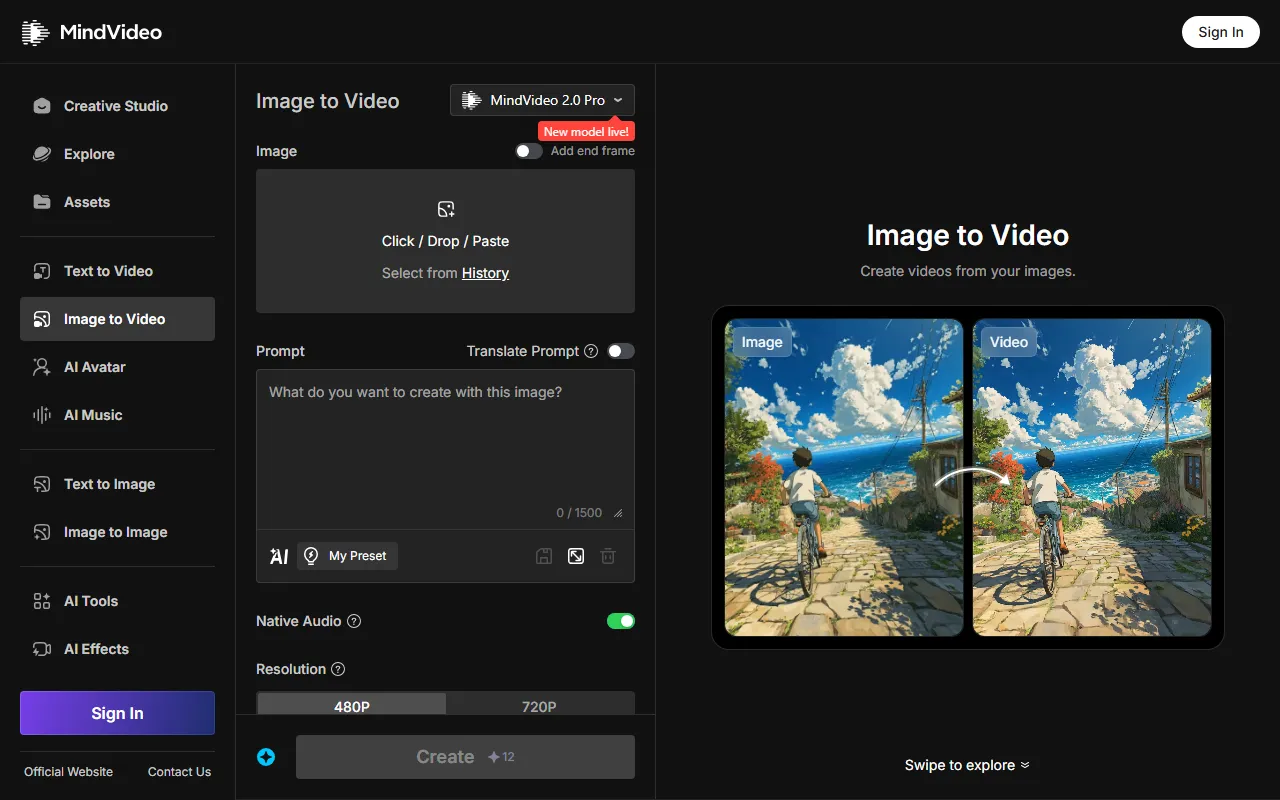Click the trash icon to clear prompt
This screenshot has height=800, width=1280.
point(608,556)
